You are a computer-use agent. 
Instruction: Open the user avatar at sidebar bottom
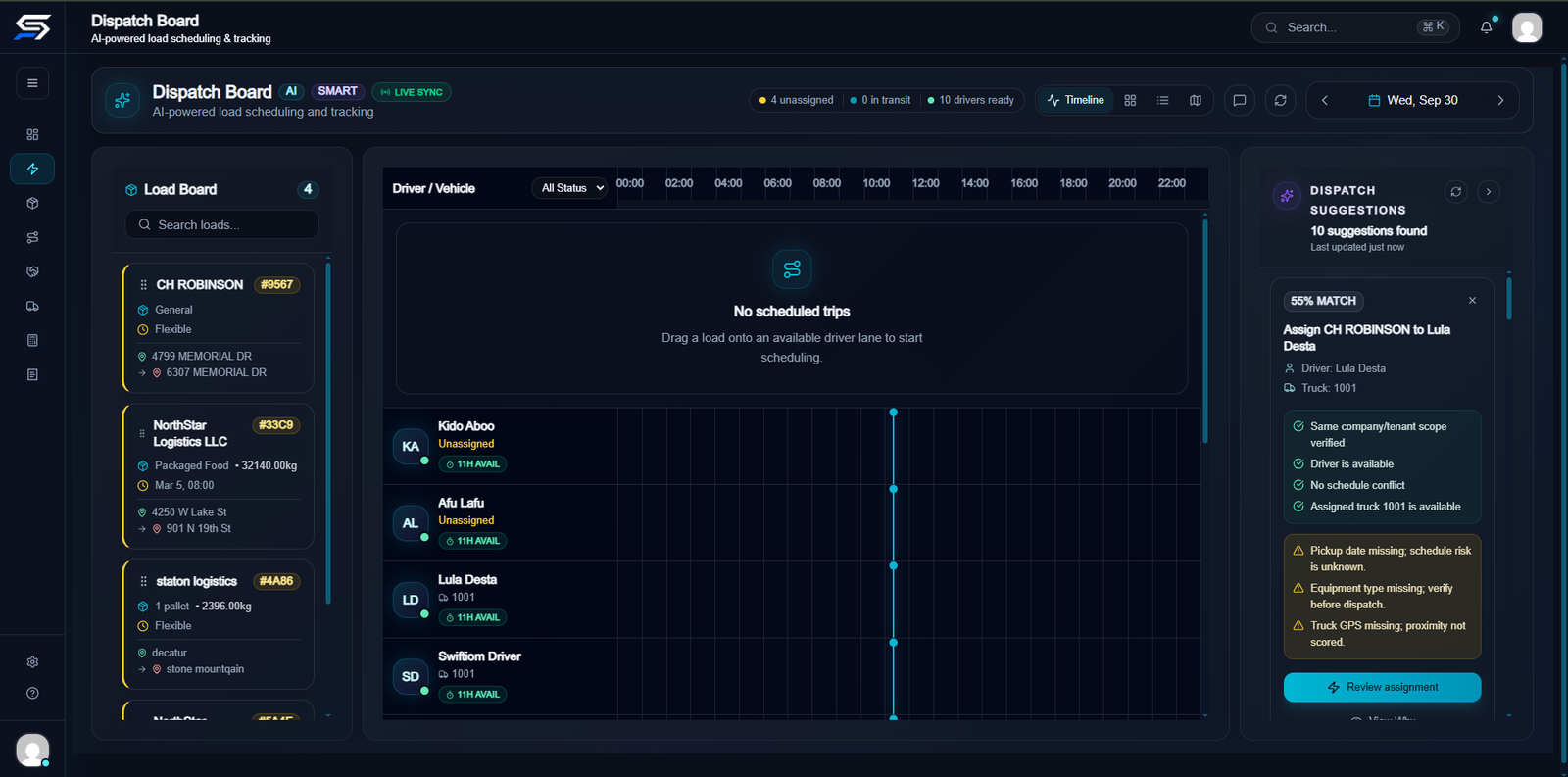pyautogui.click(x=32, y=751)
